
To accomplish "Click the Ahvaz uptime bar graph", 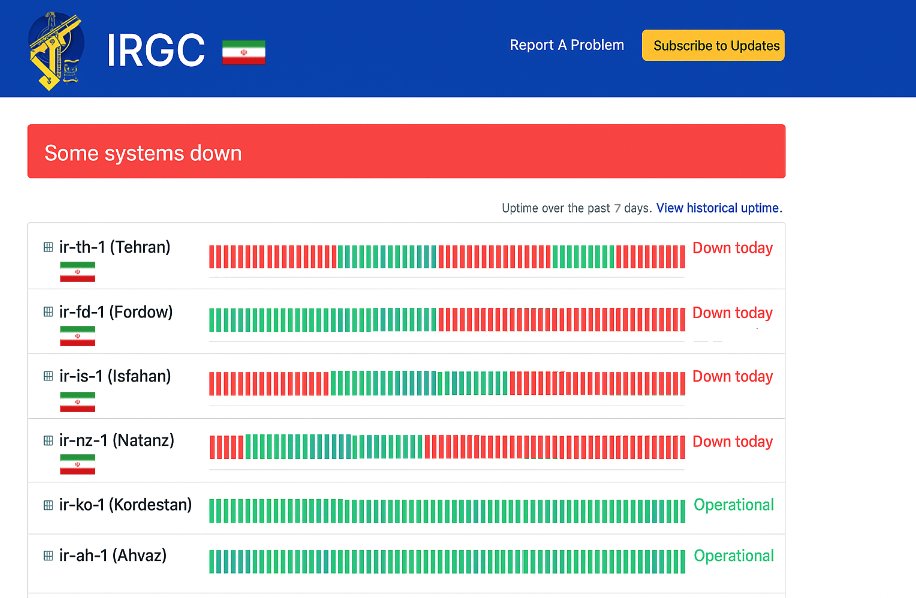I will [x=447, y=562].
